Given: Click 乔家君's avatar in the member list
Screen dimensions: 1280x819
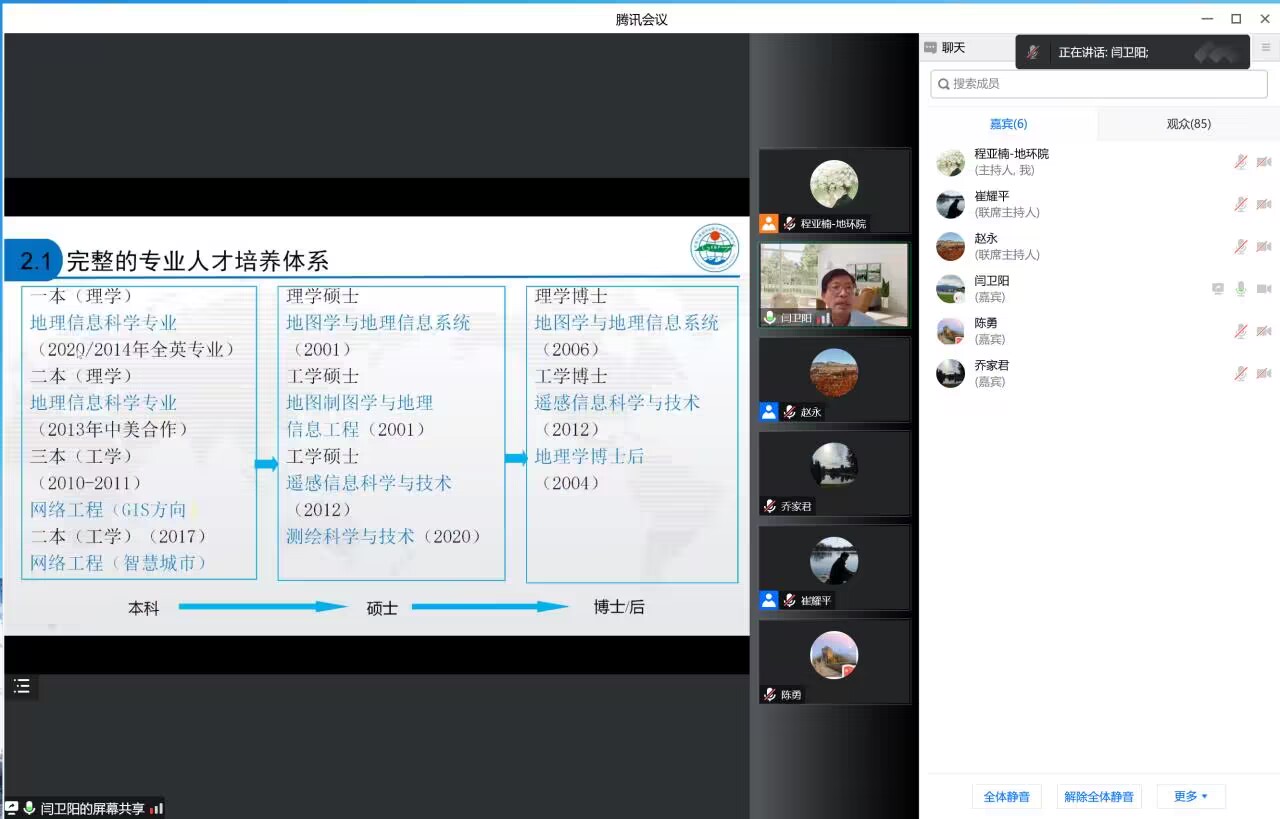Looking at the screenshot, I should coord(950,373).
